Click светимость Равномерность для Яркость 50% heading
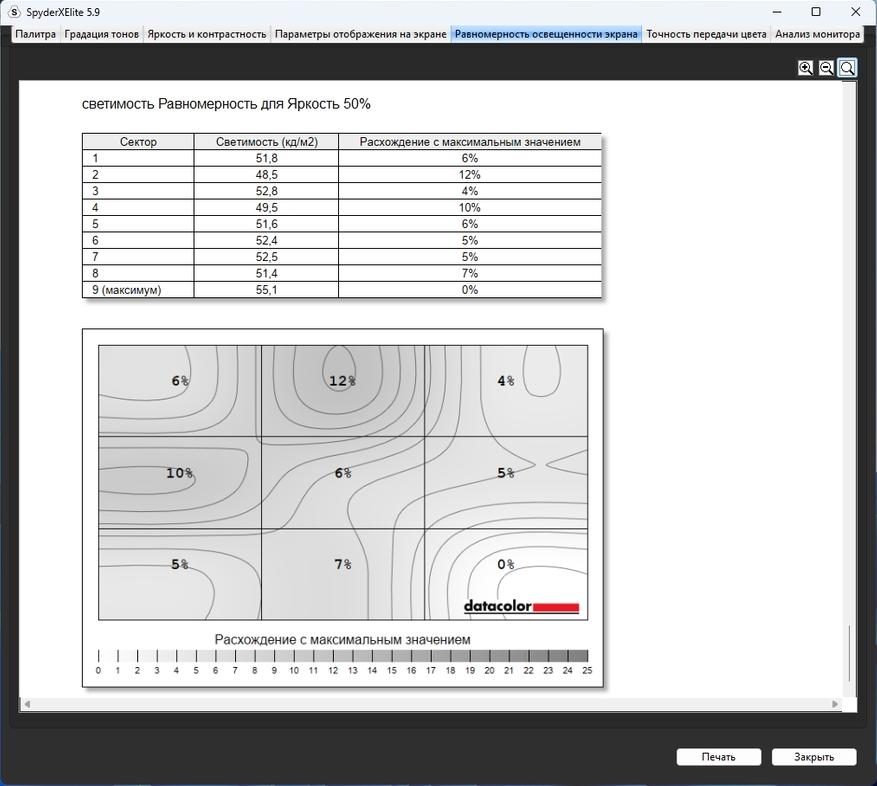The width and height of the screenshot is (877, 786). (226, 104)
